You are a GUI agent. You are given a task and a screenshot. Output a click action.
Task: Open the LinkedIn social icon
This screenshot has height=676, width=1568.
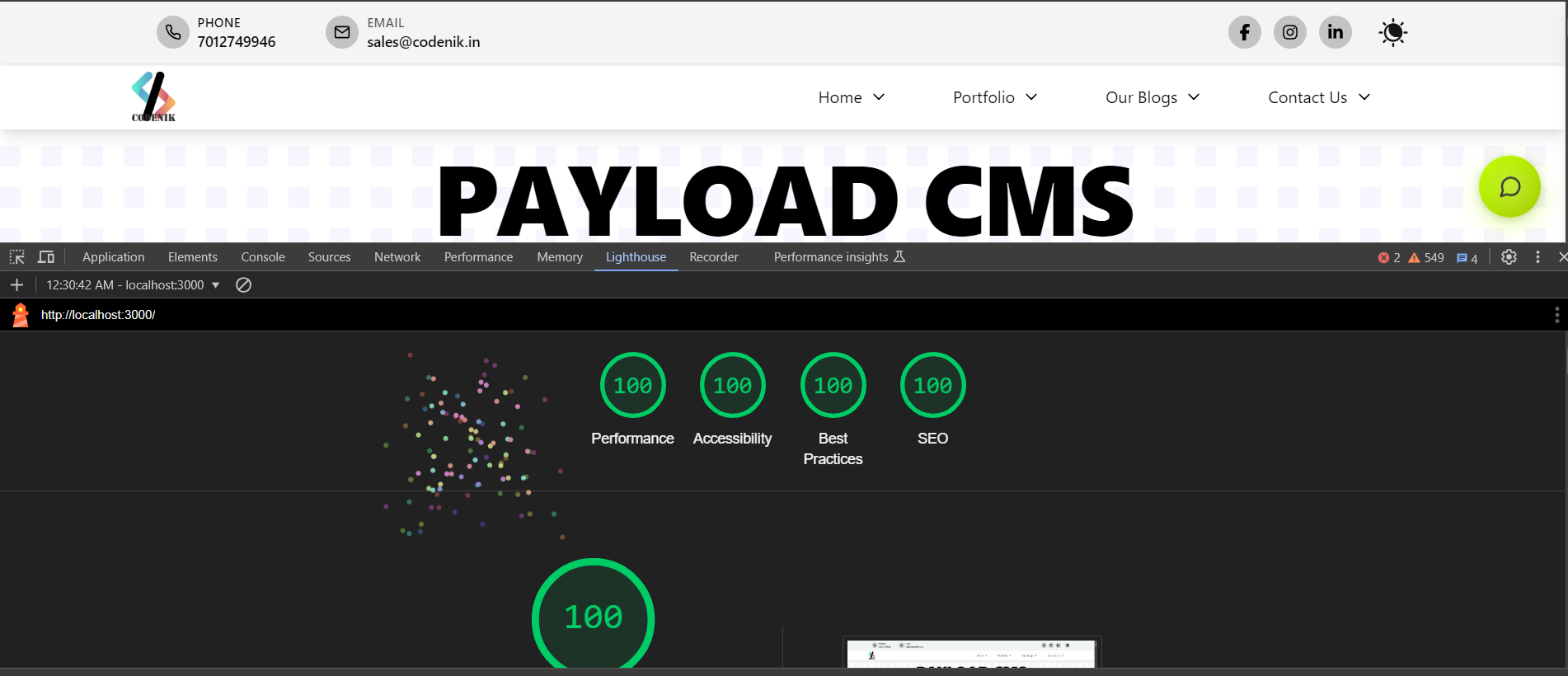[1336, 32]
